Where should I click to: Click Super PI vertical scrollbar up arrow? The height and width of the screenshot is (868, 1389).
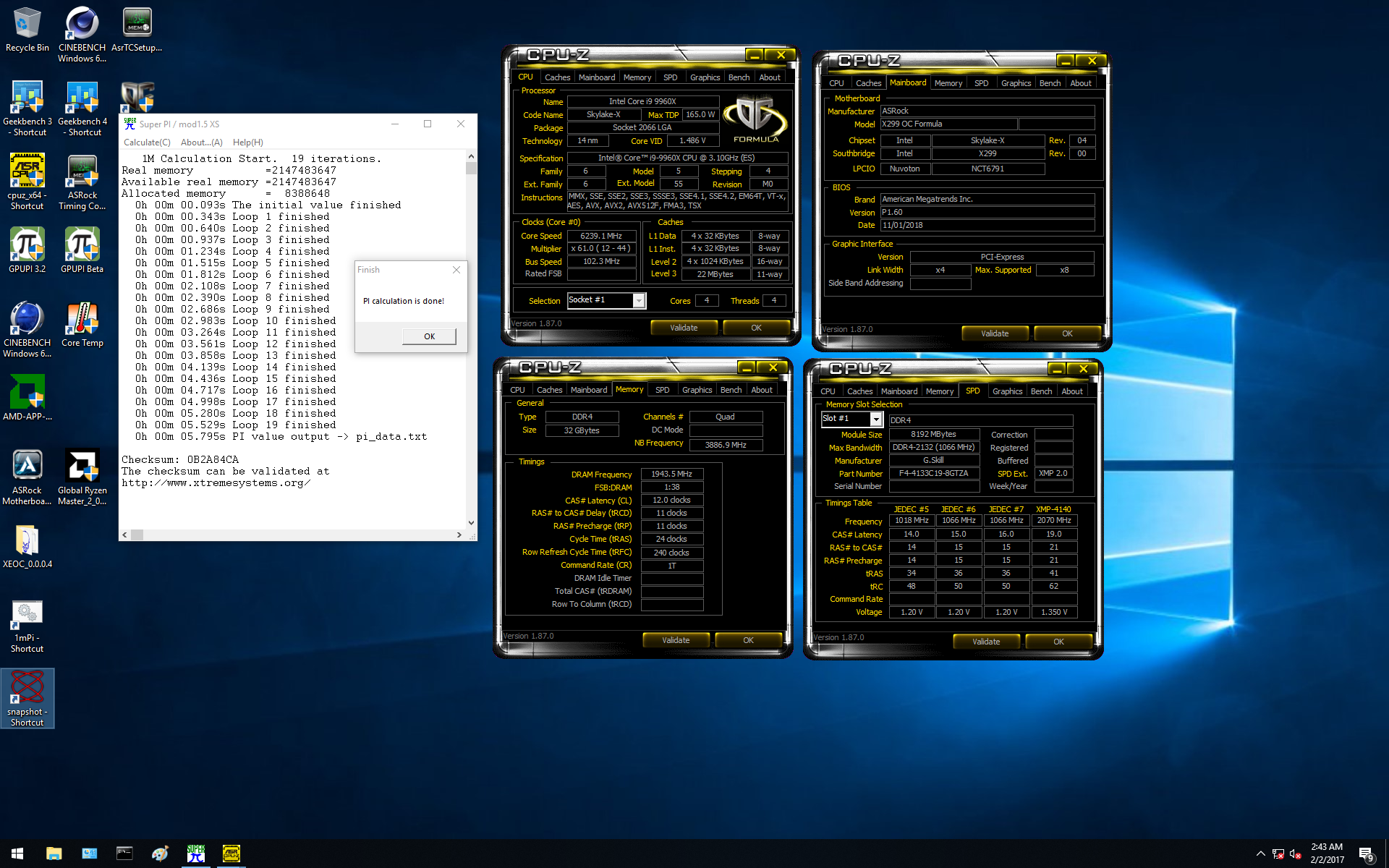coord(471,156)
